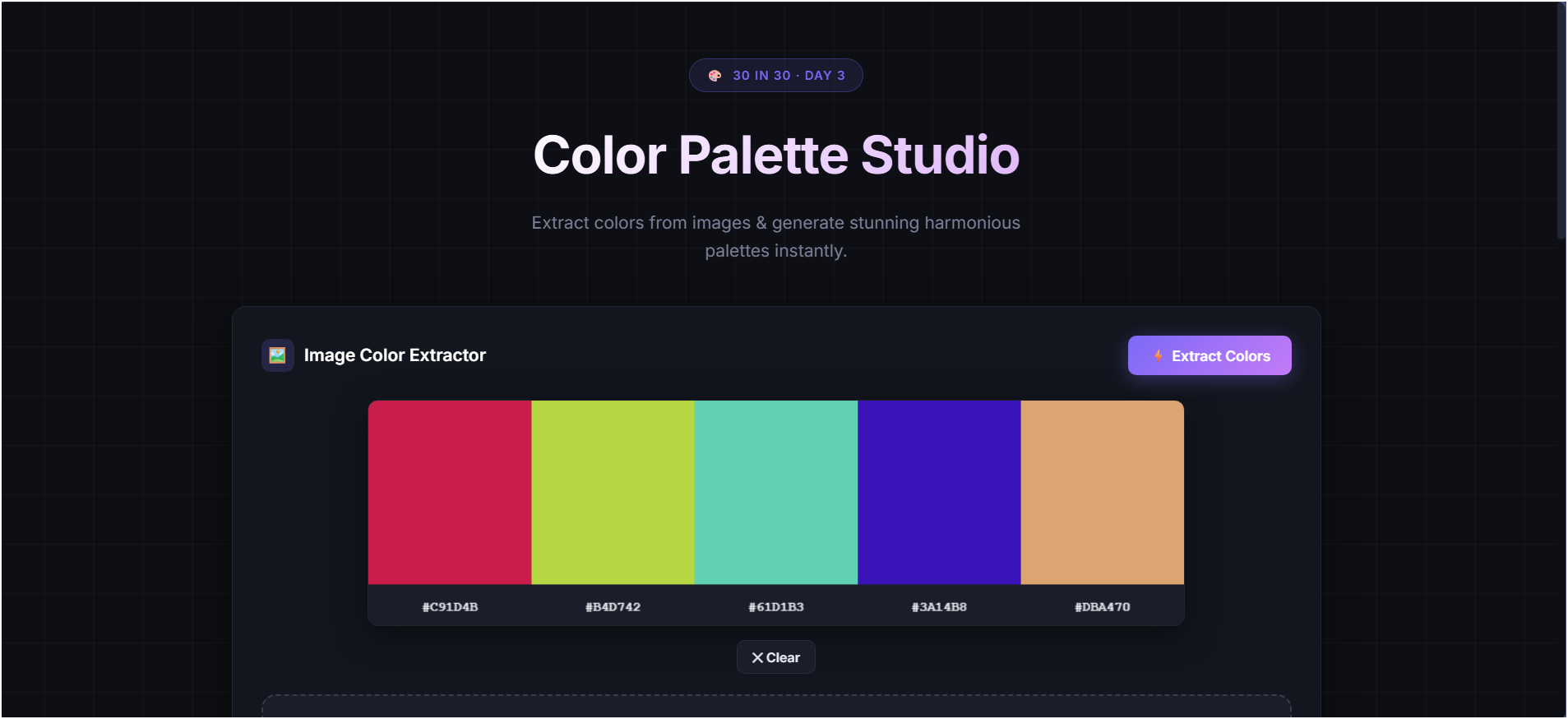Choose the turquoise color swatch
The width and height of the screenshot is (1568, 719).
click(776, 493)
